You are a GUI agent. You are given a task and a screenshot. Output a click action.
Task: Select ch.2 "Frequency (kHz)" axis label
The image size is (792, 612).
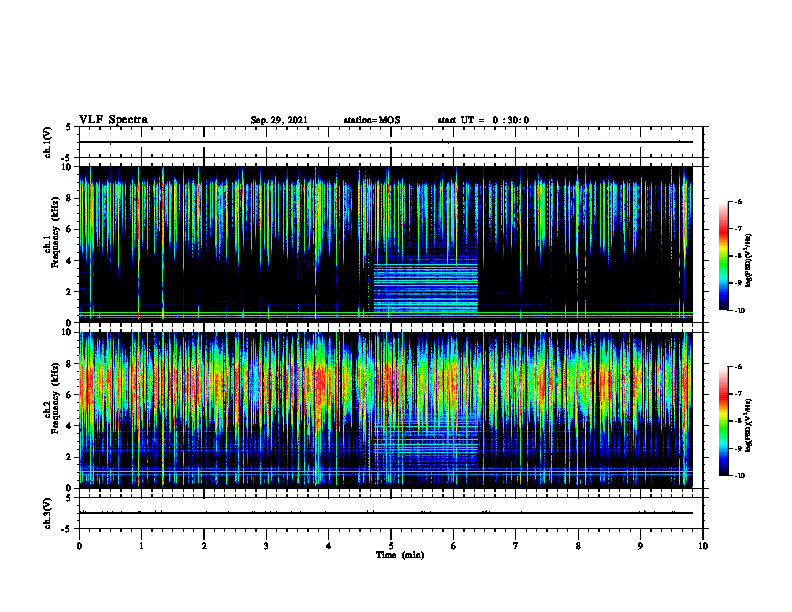pyautogui.click(x=55, y=398)
